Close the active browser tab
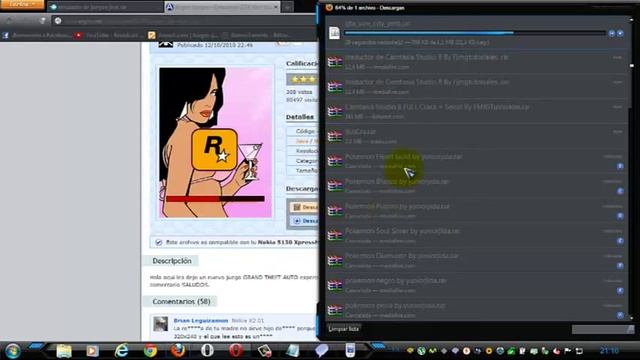640x360 pixels. click(x=276, y=7)
